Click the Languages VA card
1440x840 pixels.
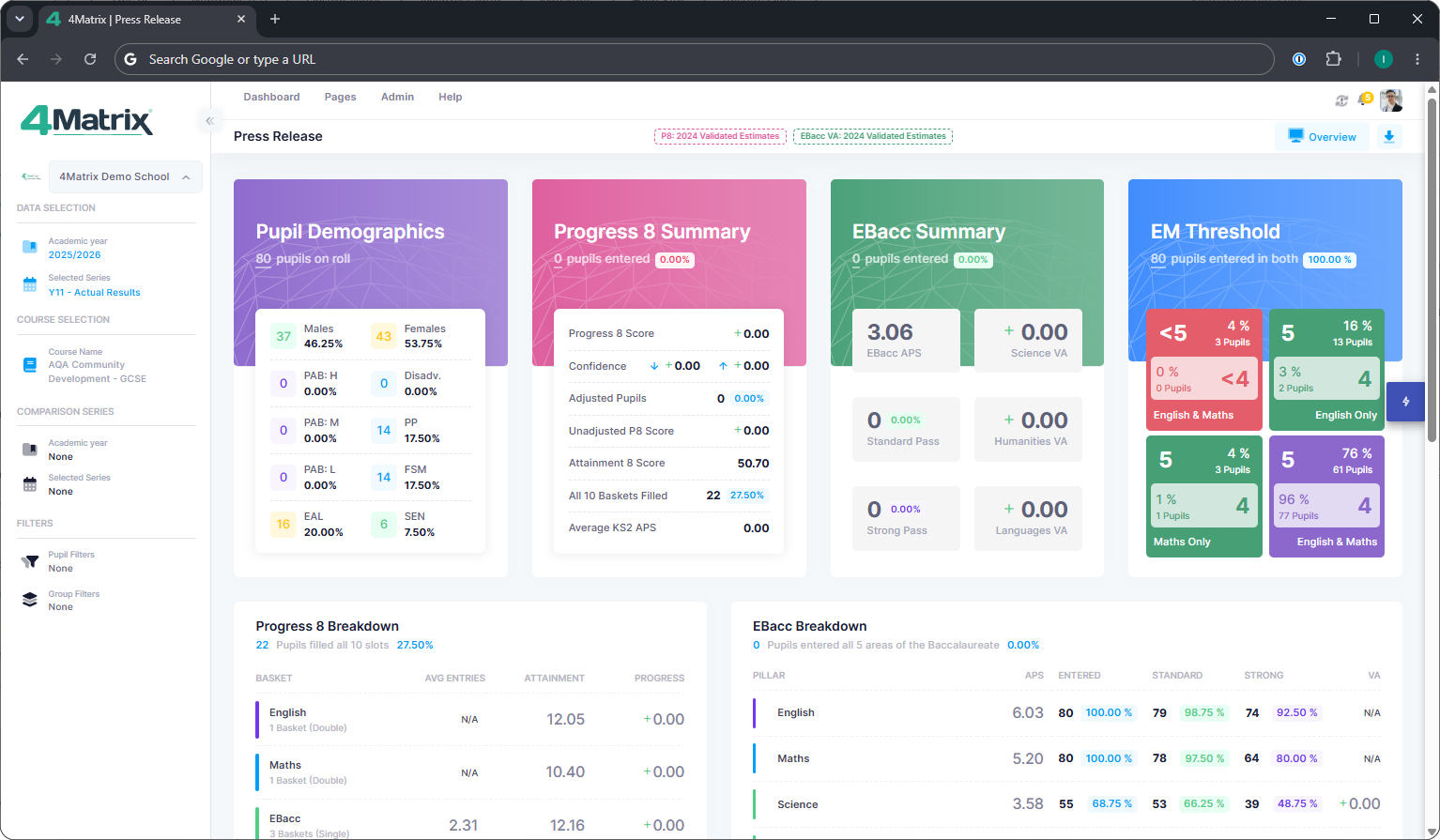pyautogui.click(x=1028, y=518)
